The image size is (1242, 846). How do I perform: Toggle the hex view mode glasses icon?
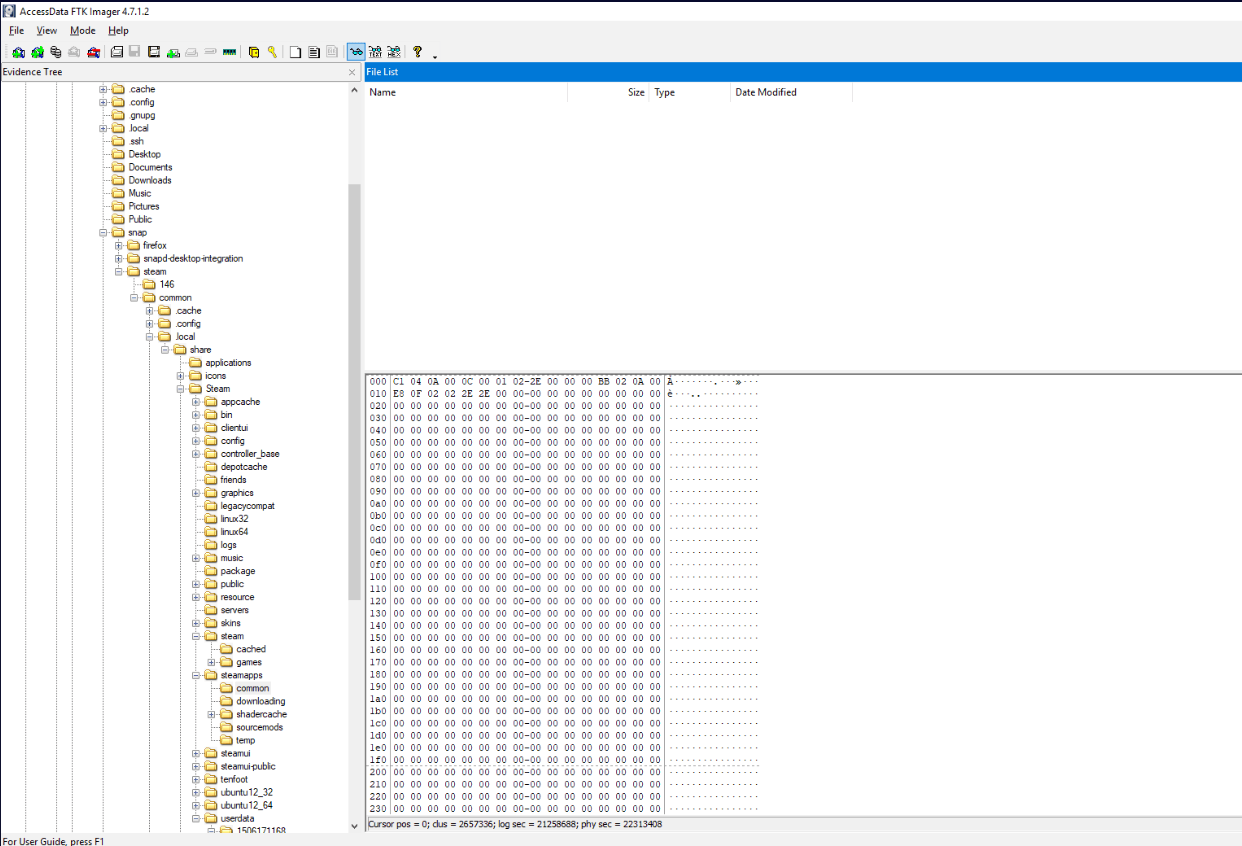[x=393, y=52]
